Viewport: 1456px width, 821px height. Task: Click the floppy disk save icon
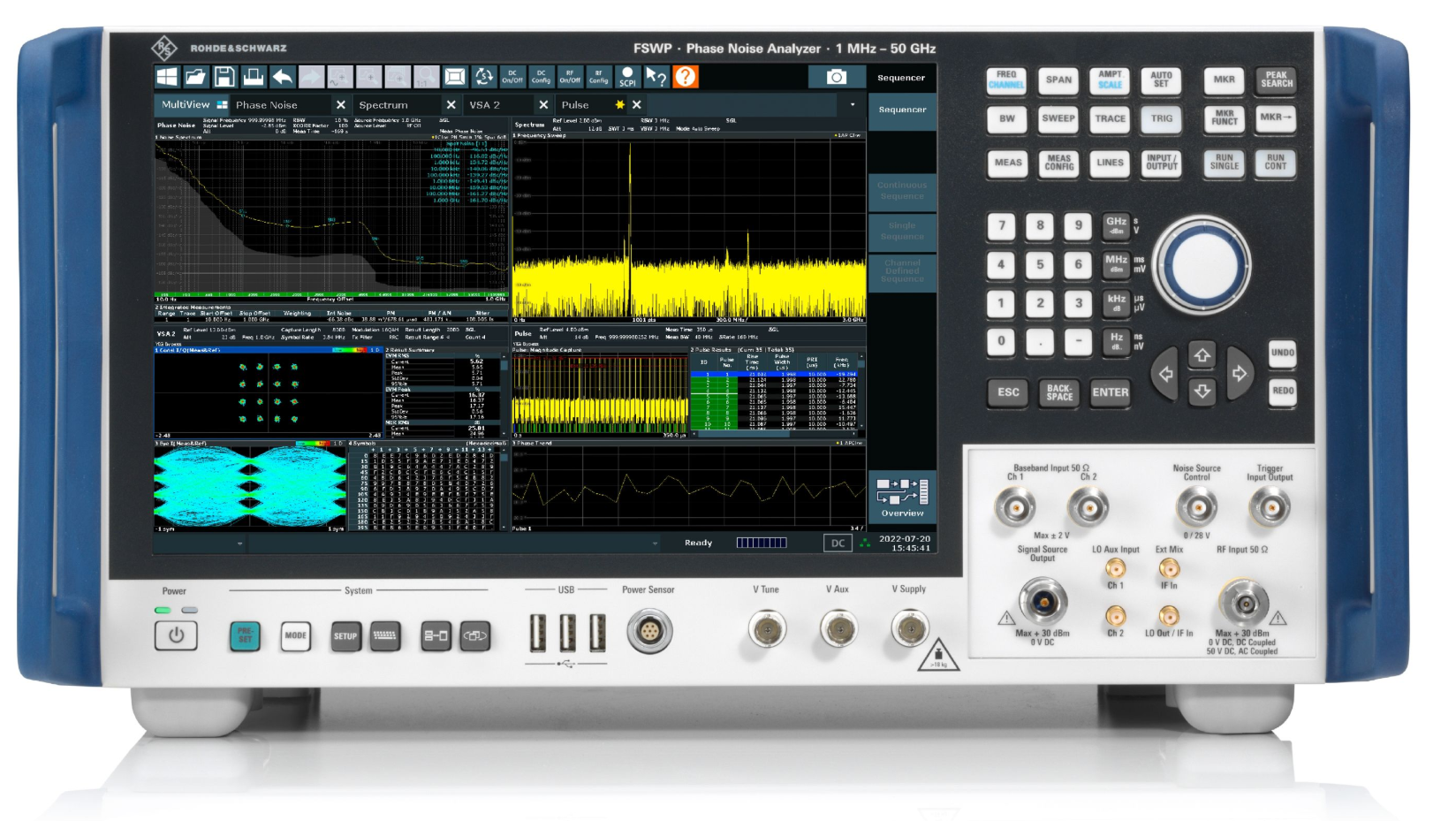tap(224, 78)
